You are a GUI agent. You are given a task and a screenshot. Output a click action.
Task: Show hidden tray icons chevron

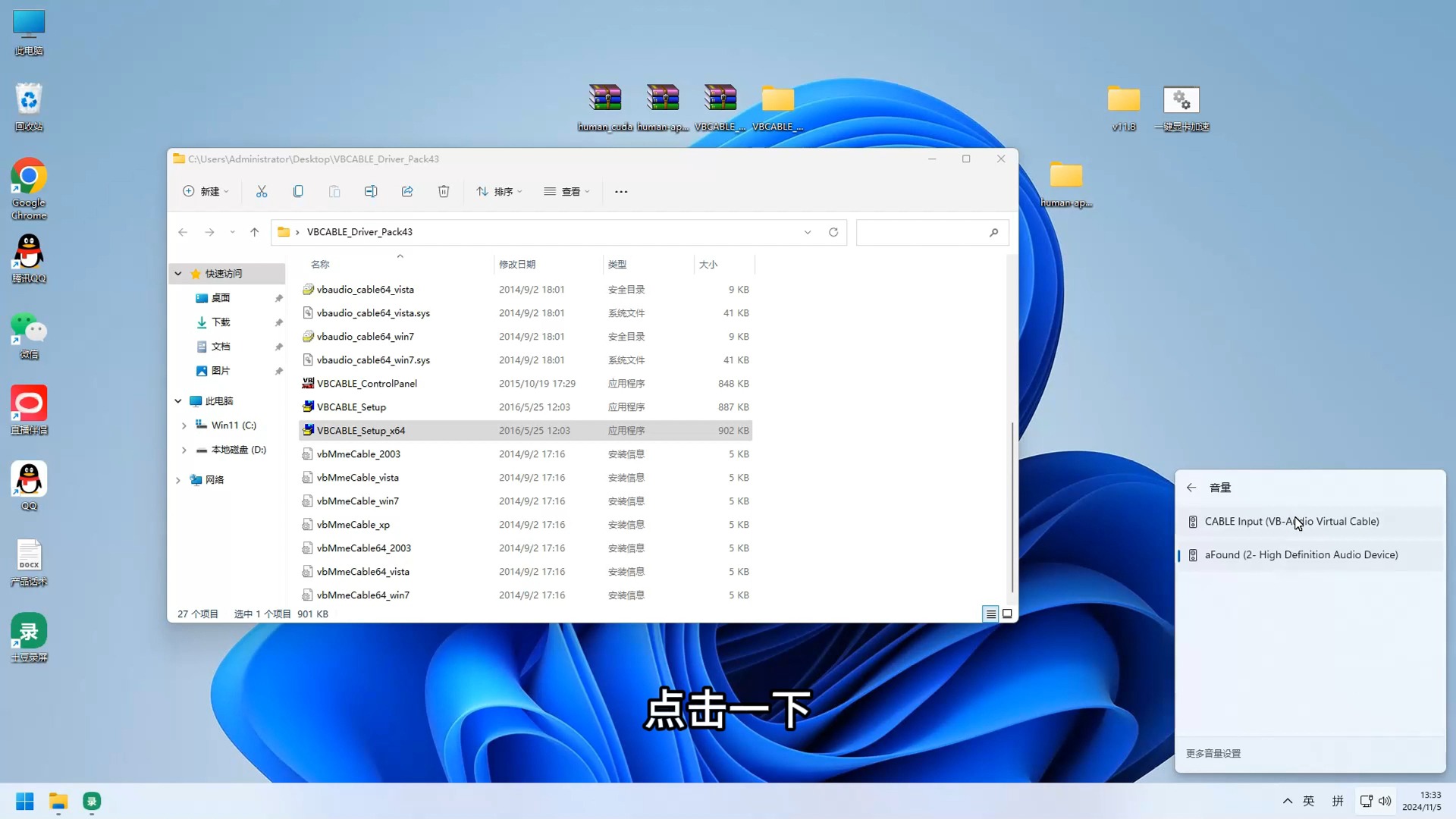pos(1288,802)
